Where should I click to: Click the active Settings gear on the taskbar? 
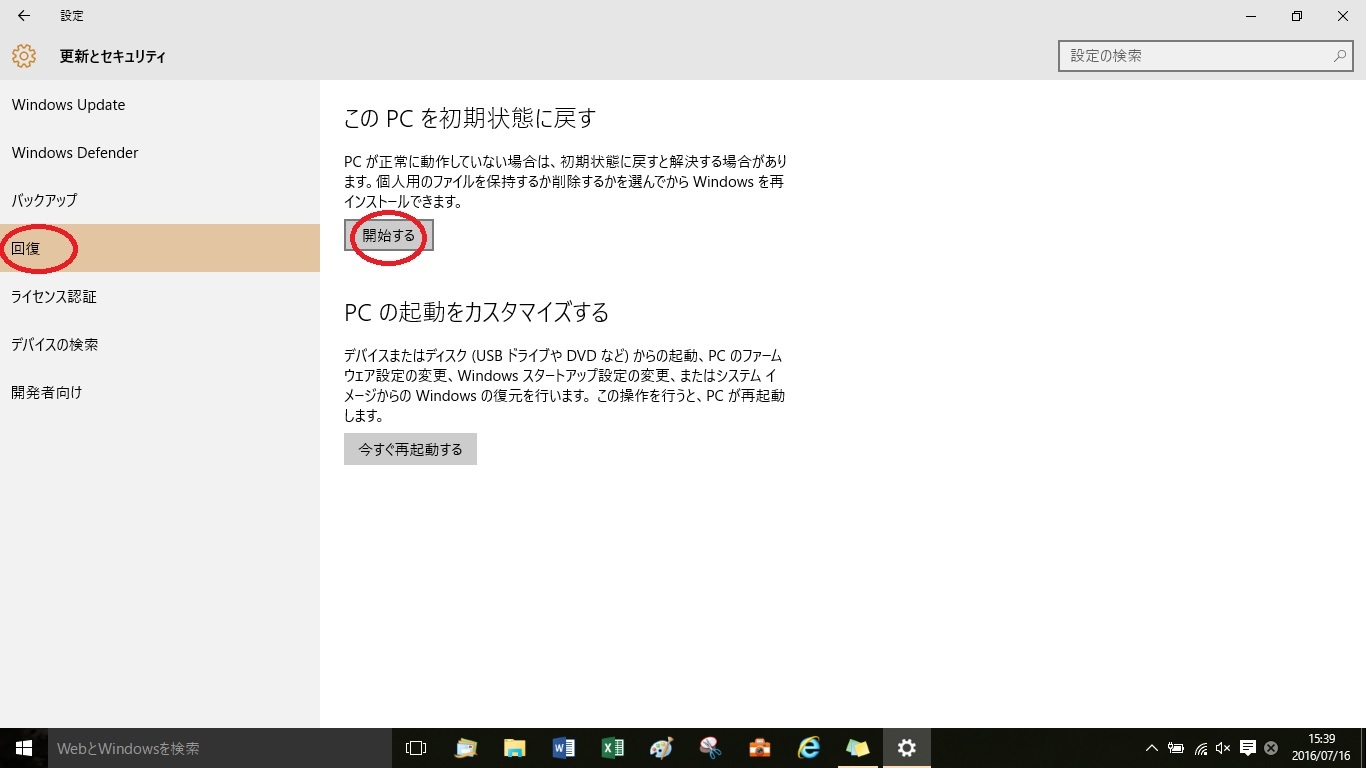pyautogui.click(x=906, y=748)
